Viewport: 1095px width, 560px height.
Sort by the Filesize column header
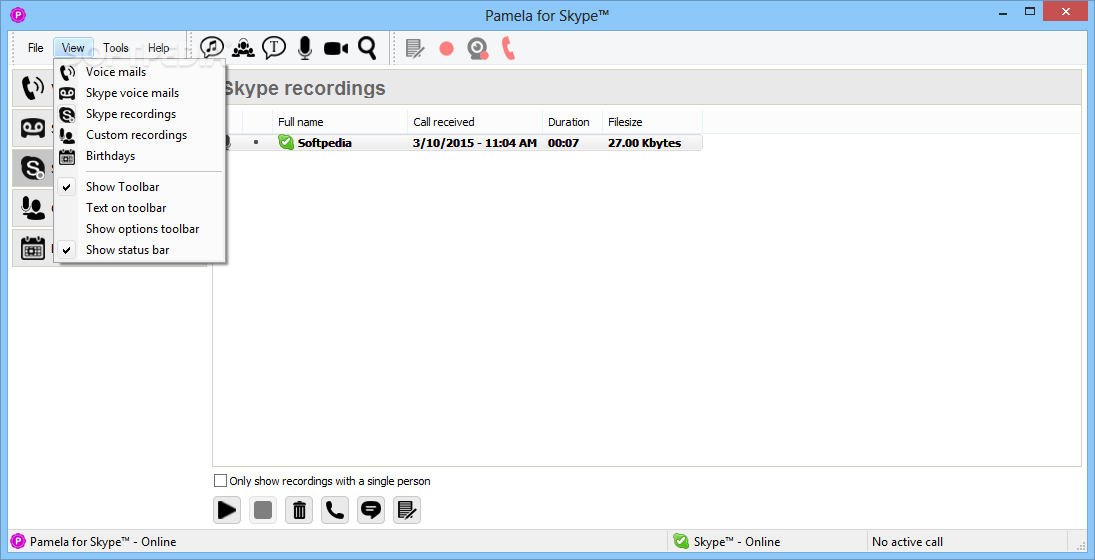point(653,121)
